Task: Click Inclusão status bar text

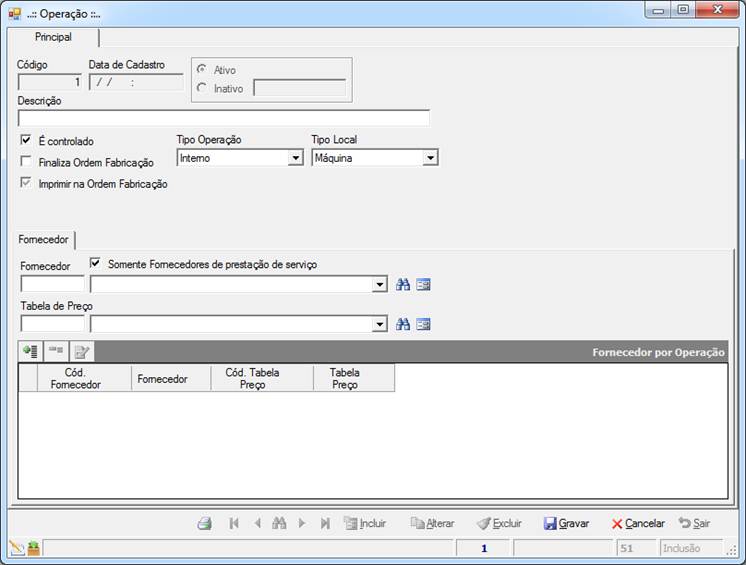Action: pyautogui.click(x=681, y=548)
